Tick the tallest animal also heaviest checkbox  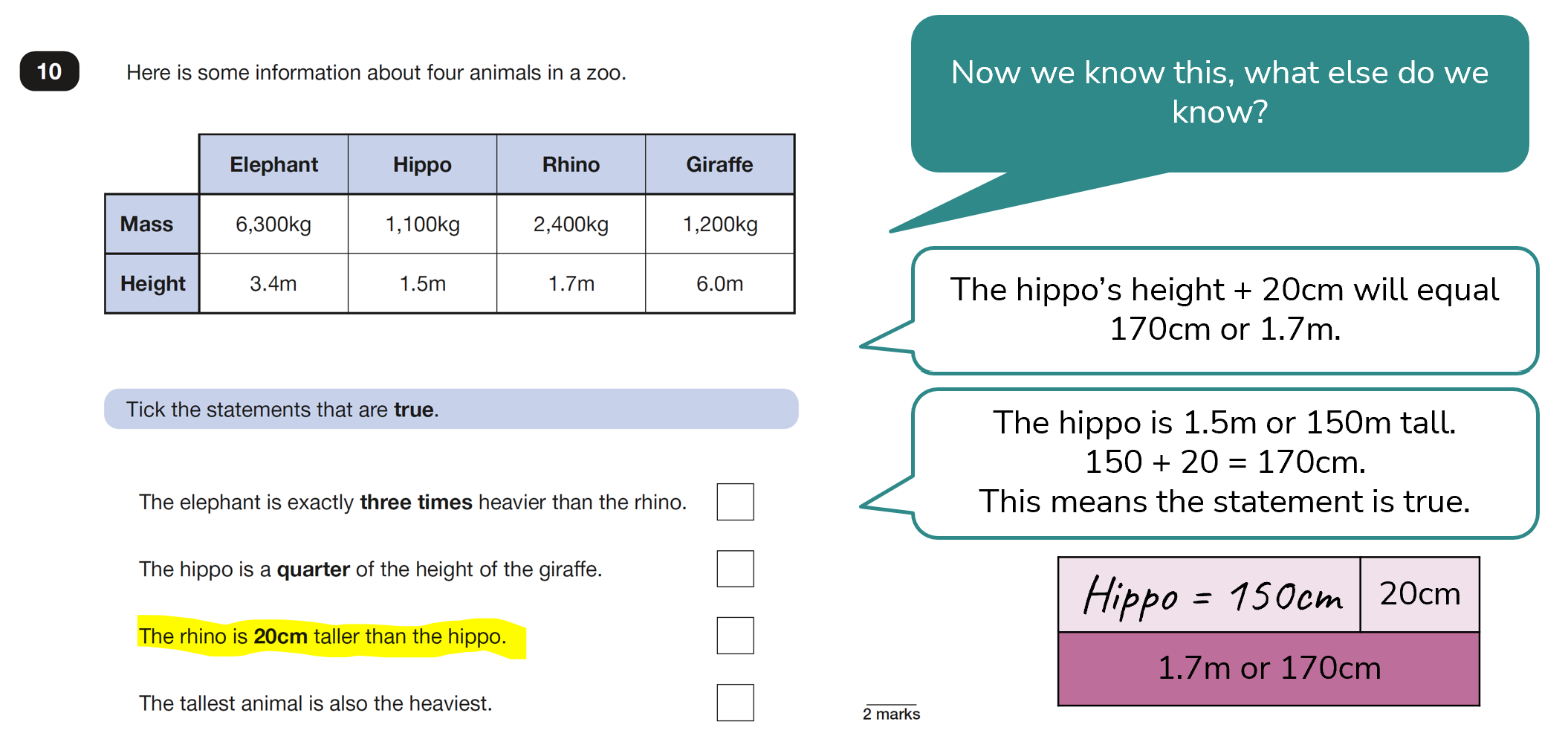(x=735, y=703)
